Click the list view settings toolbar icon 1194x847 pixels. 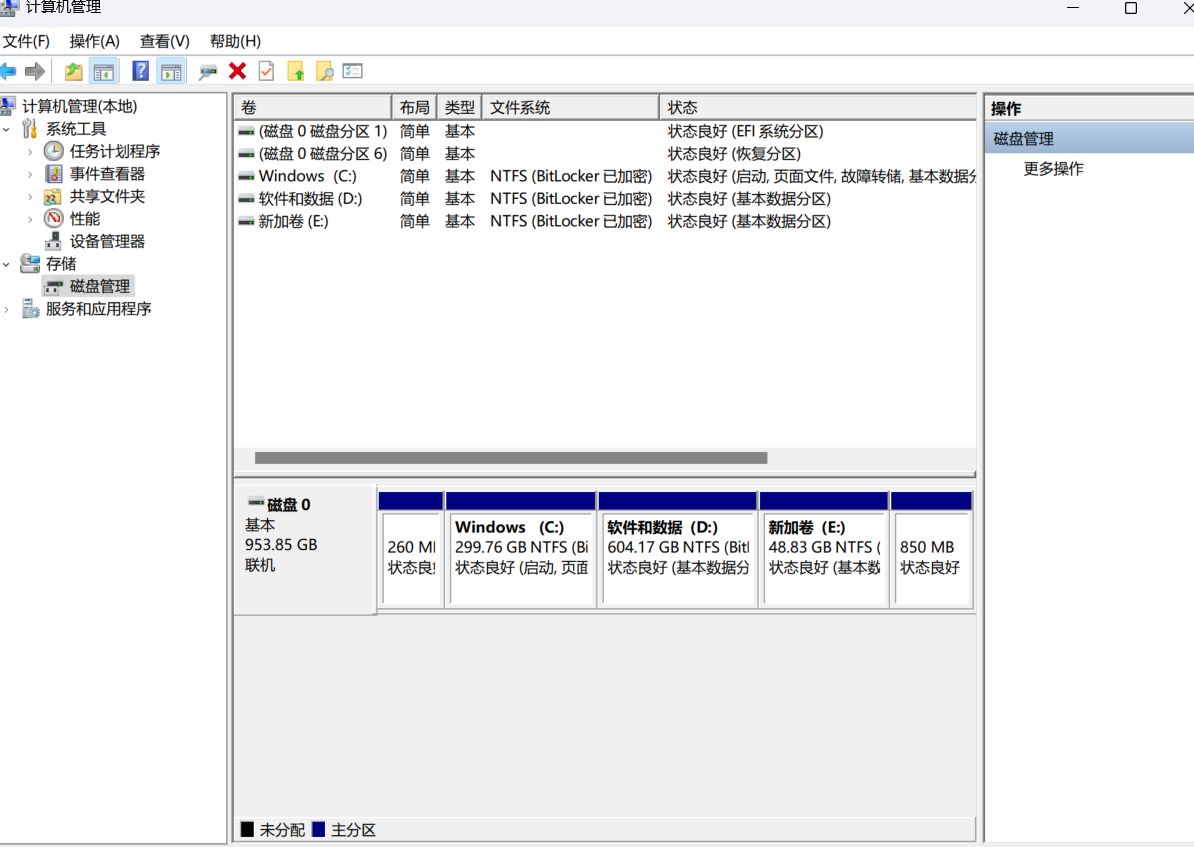[353, 71]
